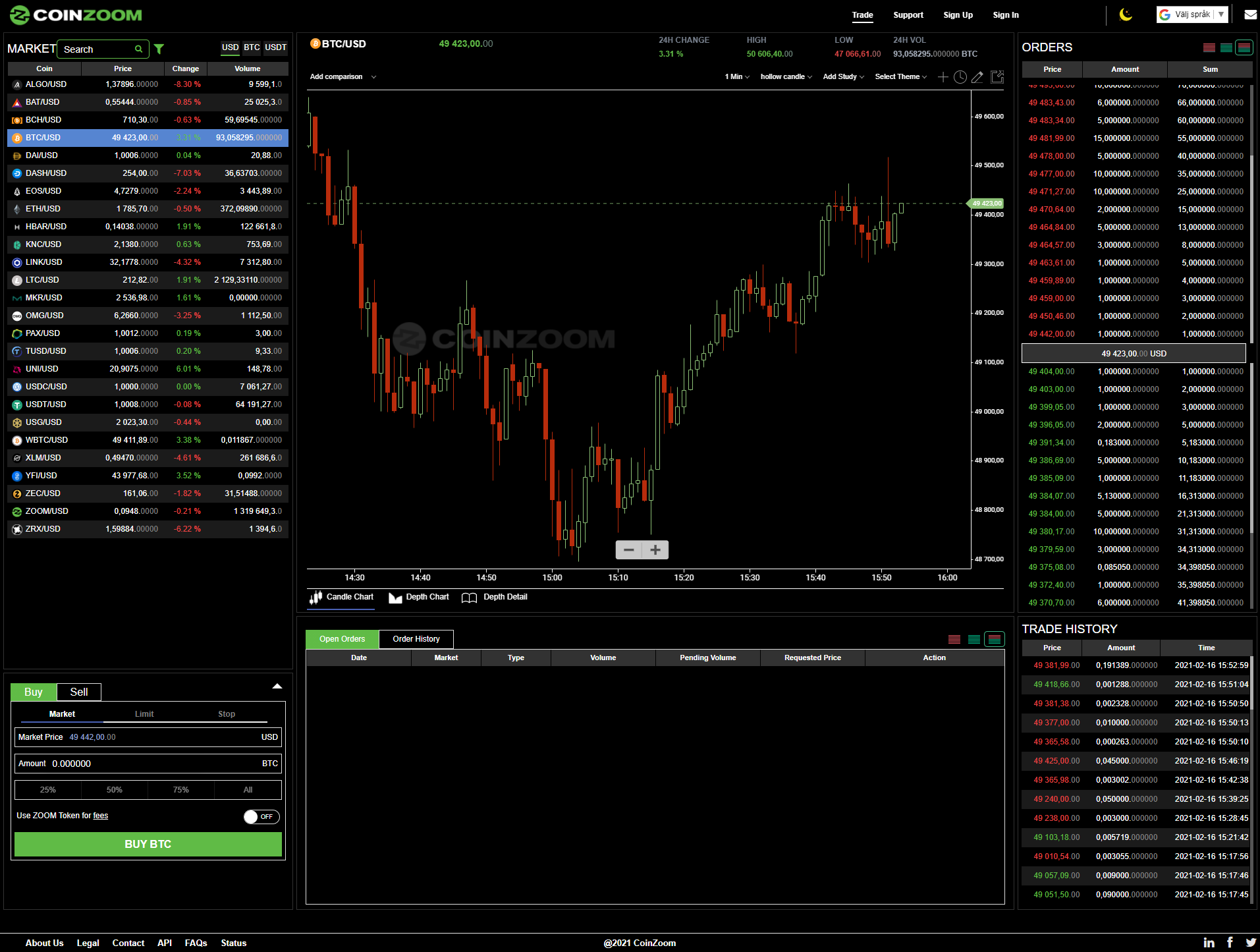This screenshot has width=1260, height=952.
Task: Show both buy and sell in Orders panel
Action: click(x=1244, y=47)
